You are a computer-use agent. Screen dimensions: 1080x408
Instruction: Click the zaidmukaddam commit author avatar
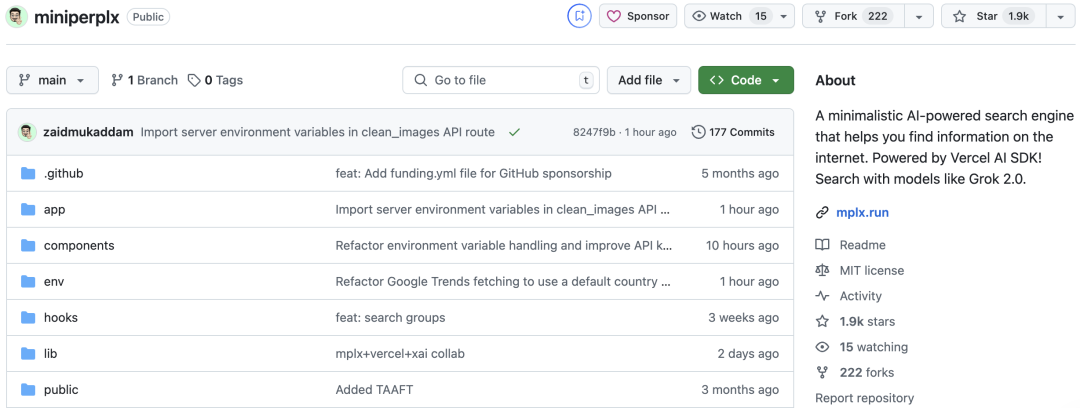[x=27, y=132]
